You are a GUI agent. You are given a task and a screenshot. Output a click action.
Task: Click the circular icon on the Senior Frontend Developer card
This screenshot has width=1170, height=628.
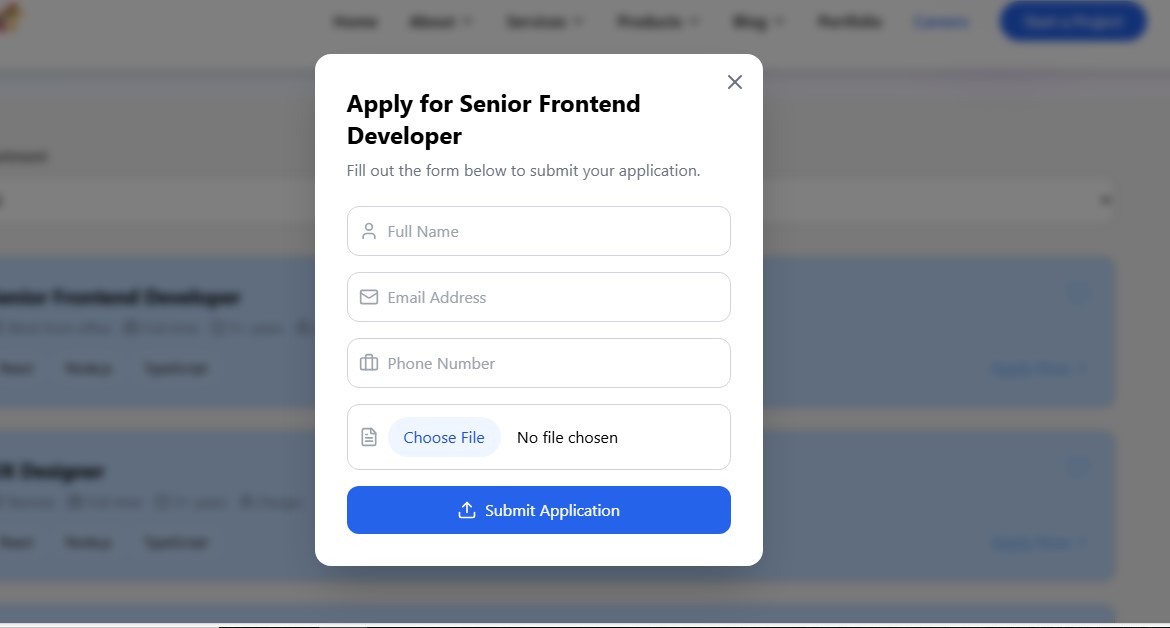coord(1078,293)
